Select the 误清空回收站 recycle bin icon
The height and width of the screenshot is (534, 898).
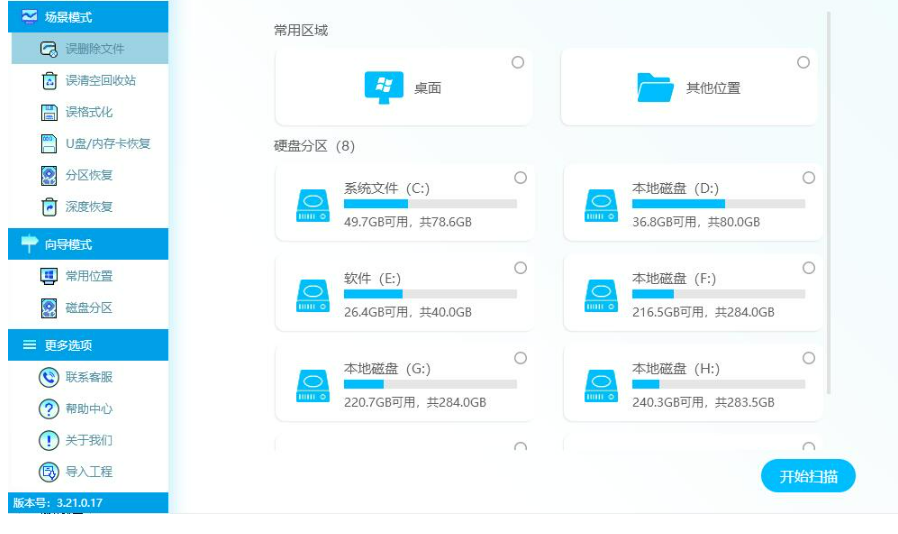click(48, 81)
